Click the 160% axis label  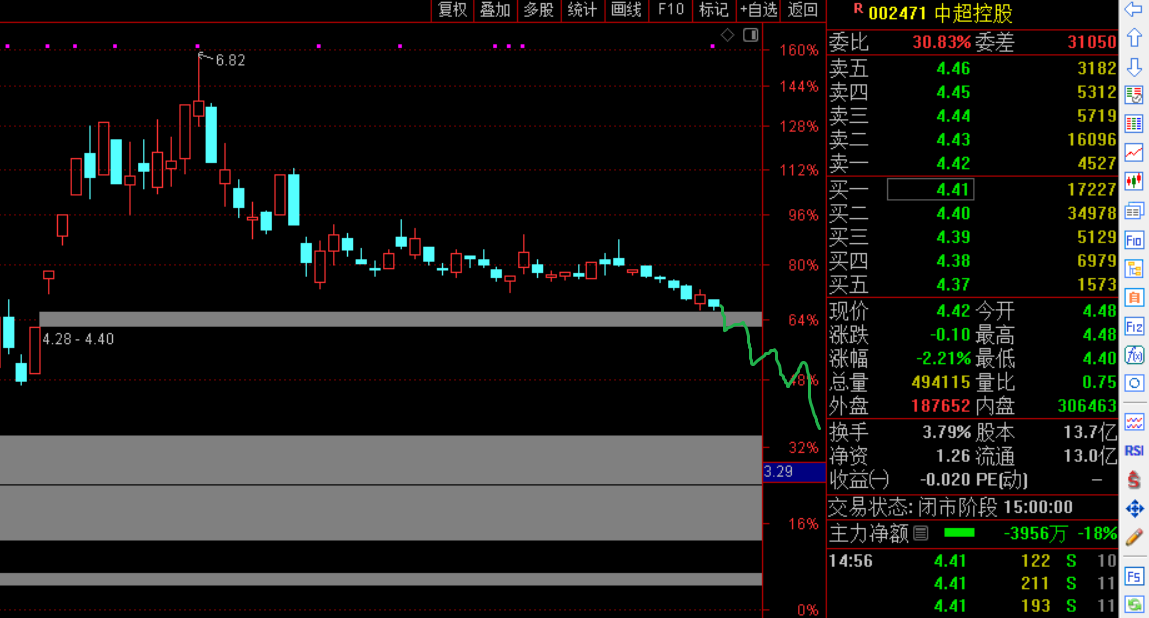pyautogui.click(x=799, y=51)
